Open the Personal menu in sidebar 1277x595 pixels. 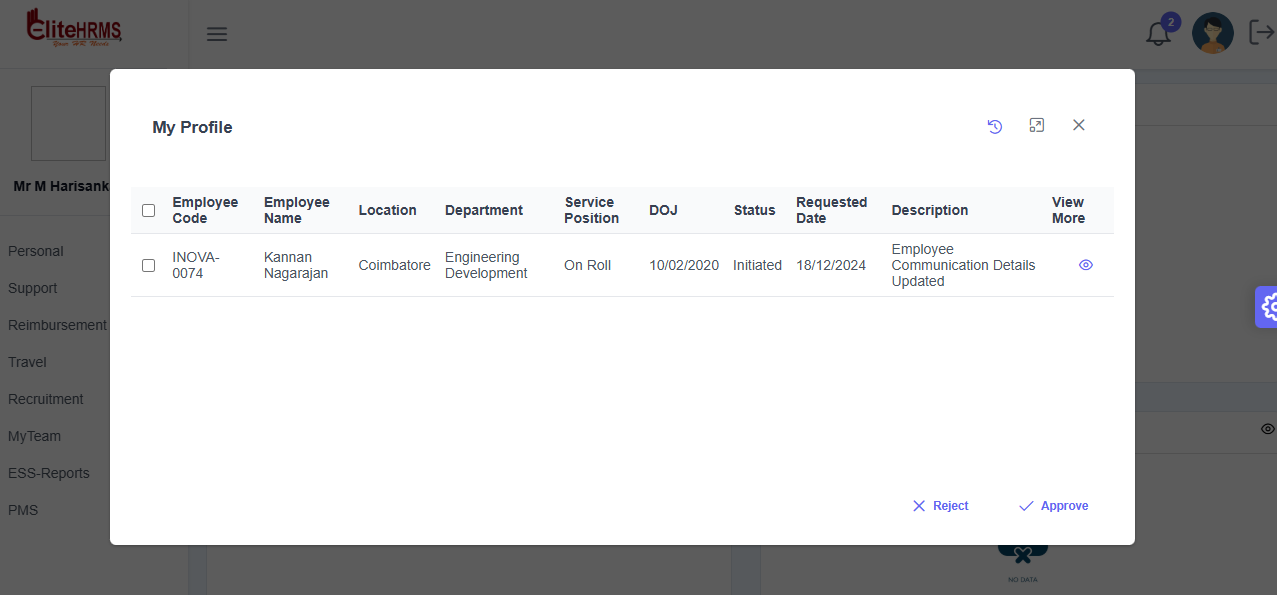click(x=36, y=251)
